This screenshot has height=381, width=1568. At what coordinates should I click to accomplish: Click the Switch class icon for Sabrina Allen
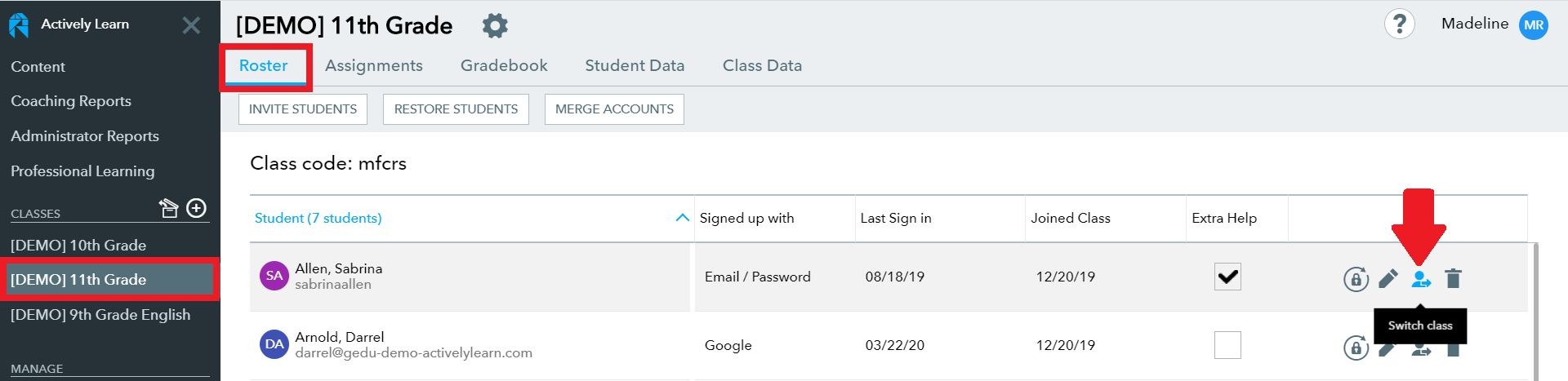(x=1421, y=279)
